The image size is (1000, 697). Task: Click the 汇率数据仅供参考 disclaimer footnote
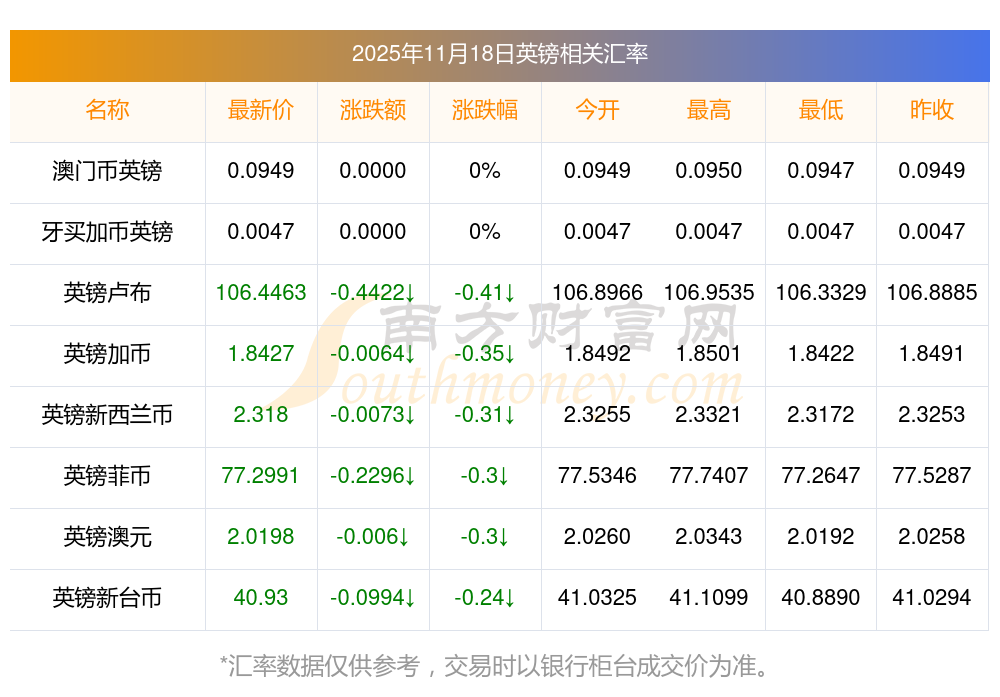(499, 665)
